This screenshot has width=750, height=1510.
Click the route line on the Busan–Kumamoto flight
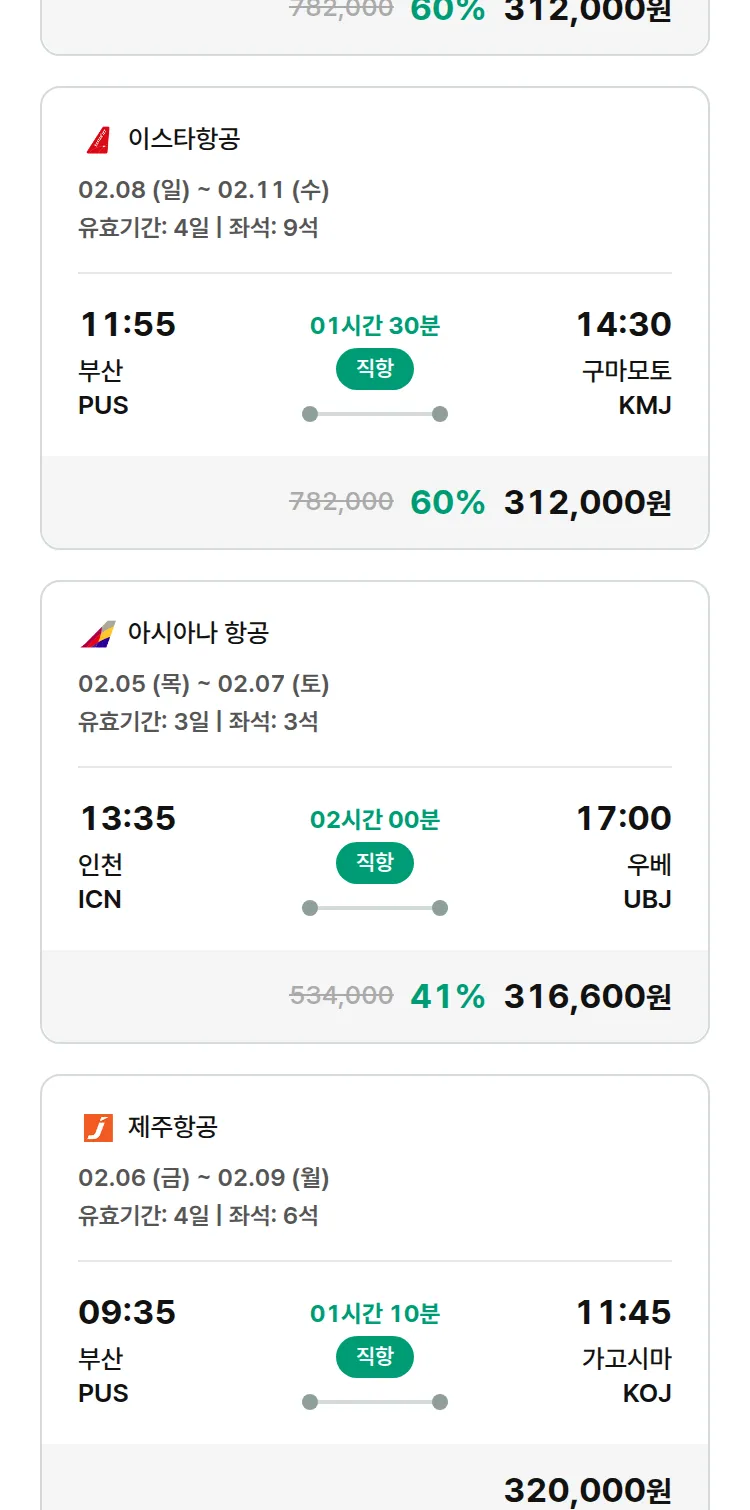click(375, 414)
